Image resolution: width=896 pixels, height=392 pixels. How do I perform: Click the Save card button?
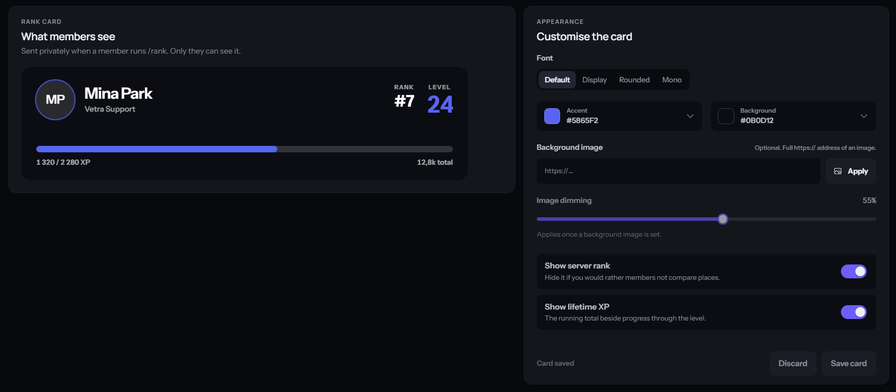(x=849, y=363)
